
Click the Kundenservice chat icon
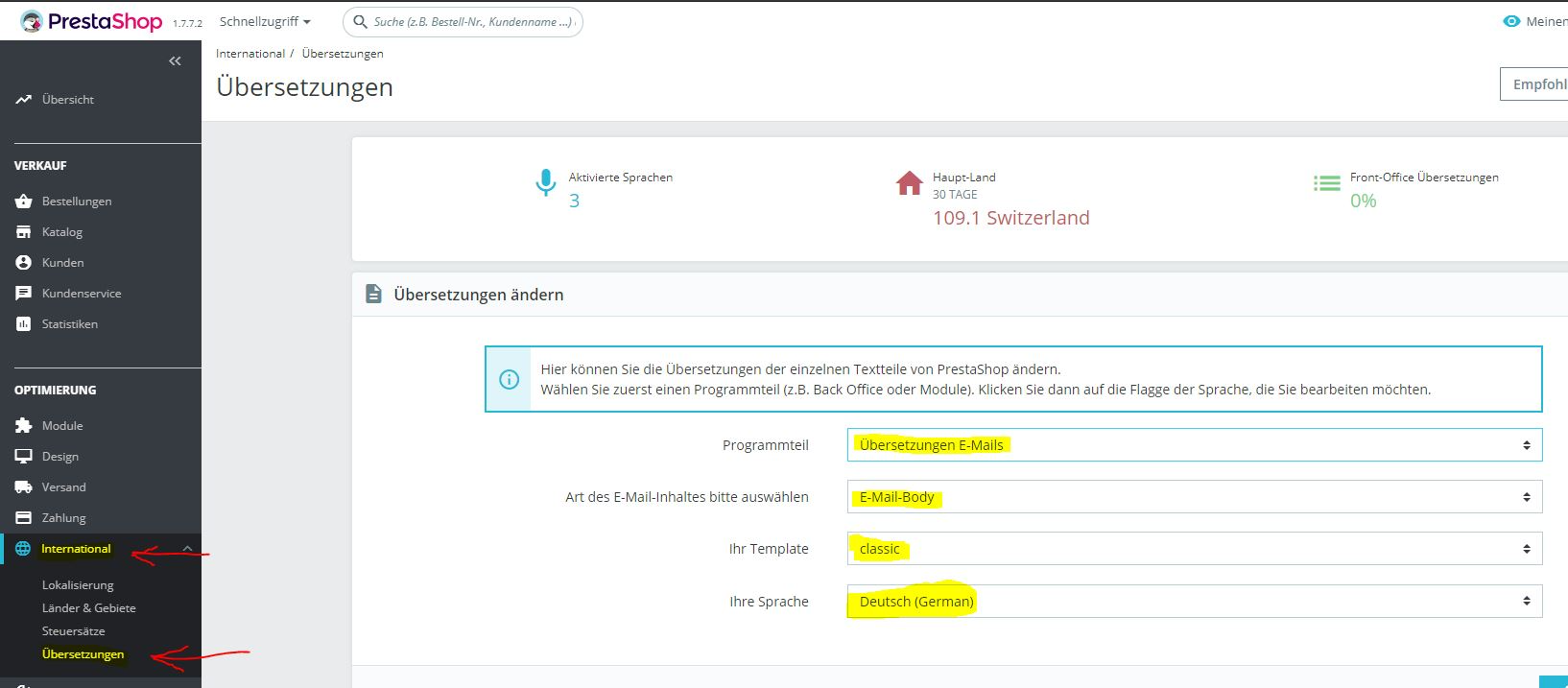(23, 294)
